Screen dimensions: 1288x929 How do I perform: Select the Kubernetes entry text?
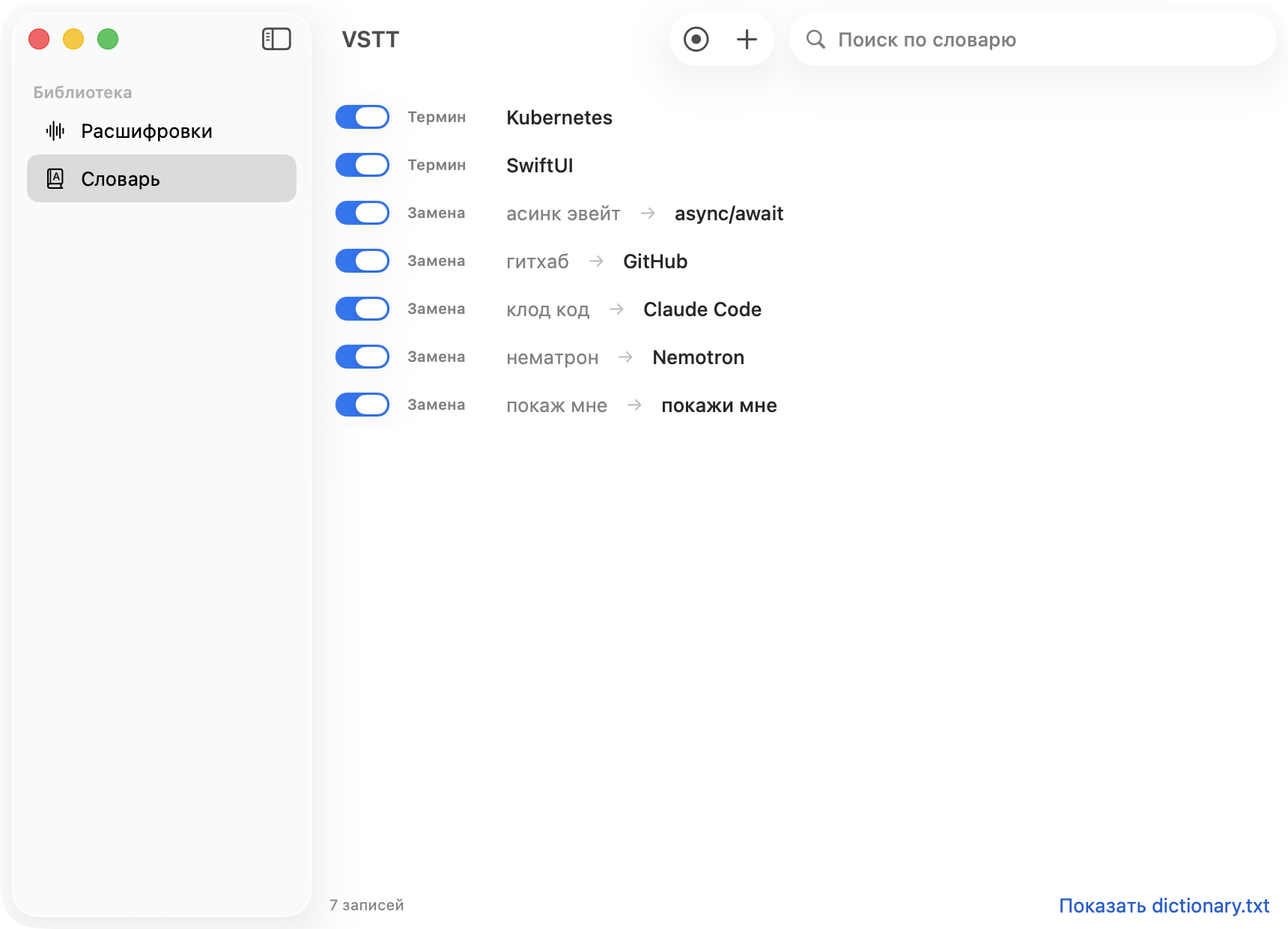coord(559,118)
